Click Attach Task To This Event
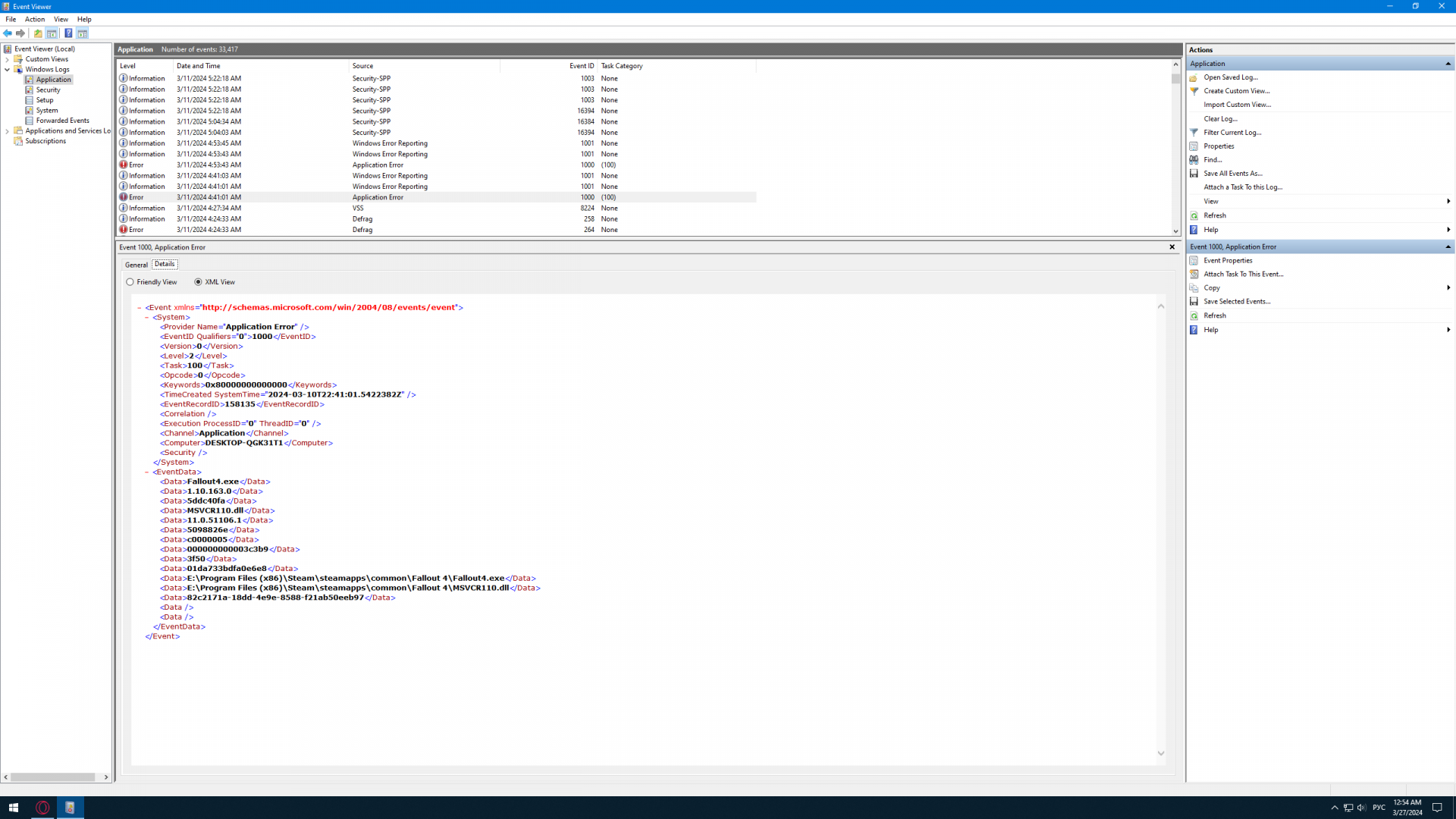Image resolution: width=1456 pixels, height=819 pixels. pos(1243,275)
